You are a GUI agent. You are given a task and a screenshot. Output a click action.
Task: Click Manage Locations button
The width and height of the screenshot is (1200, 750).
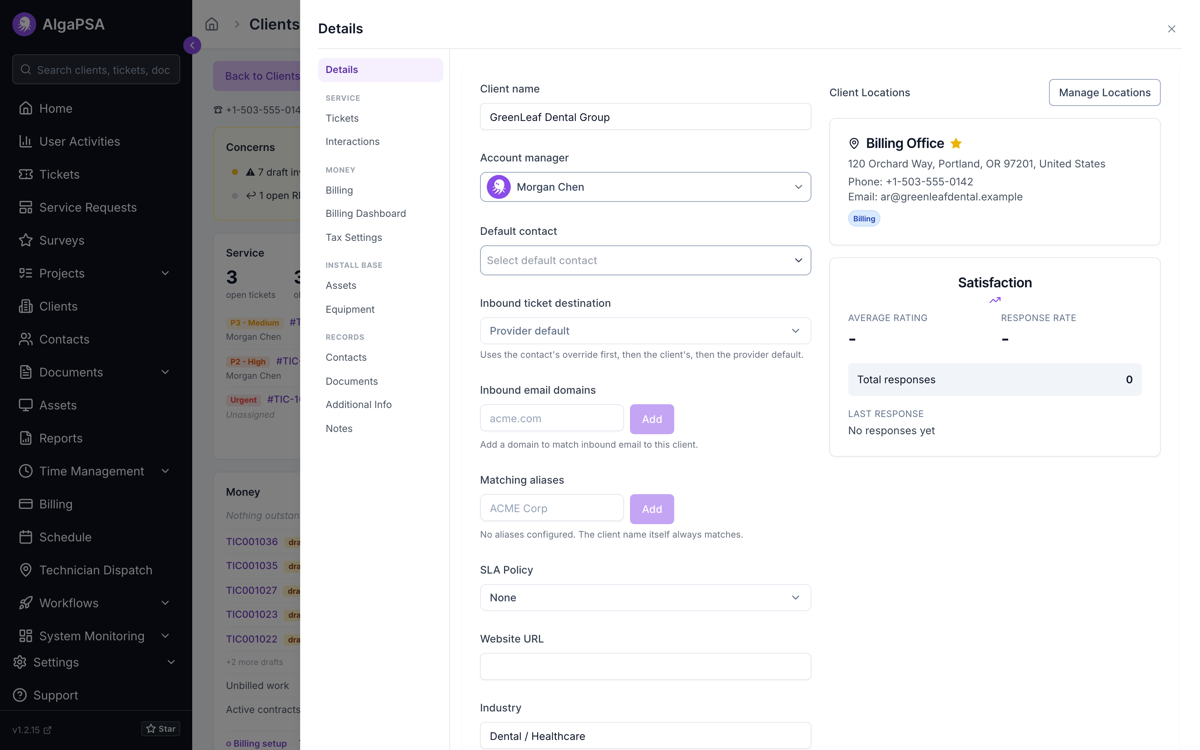click(1104, 92)
